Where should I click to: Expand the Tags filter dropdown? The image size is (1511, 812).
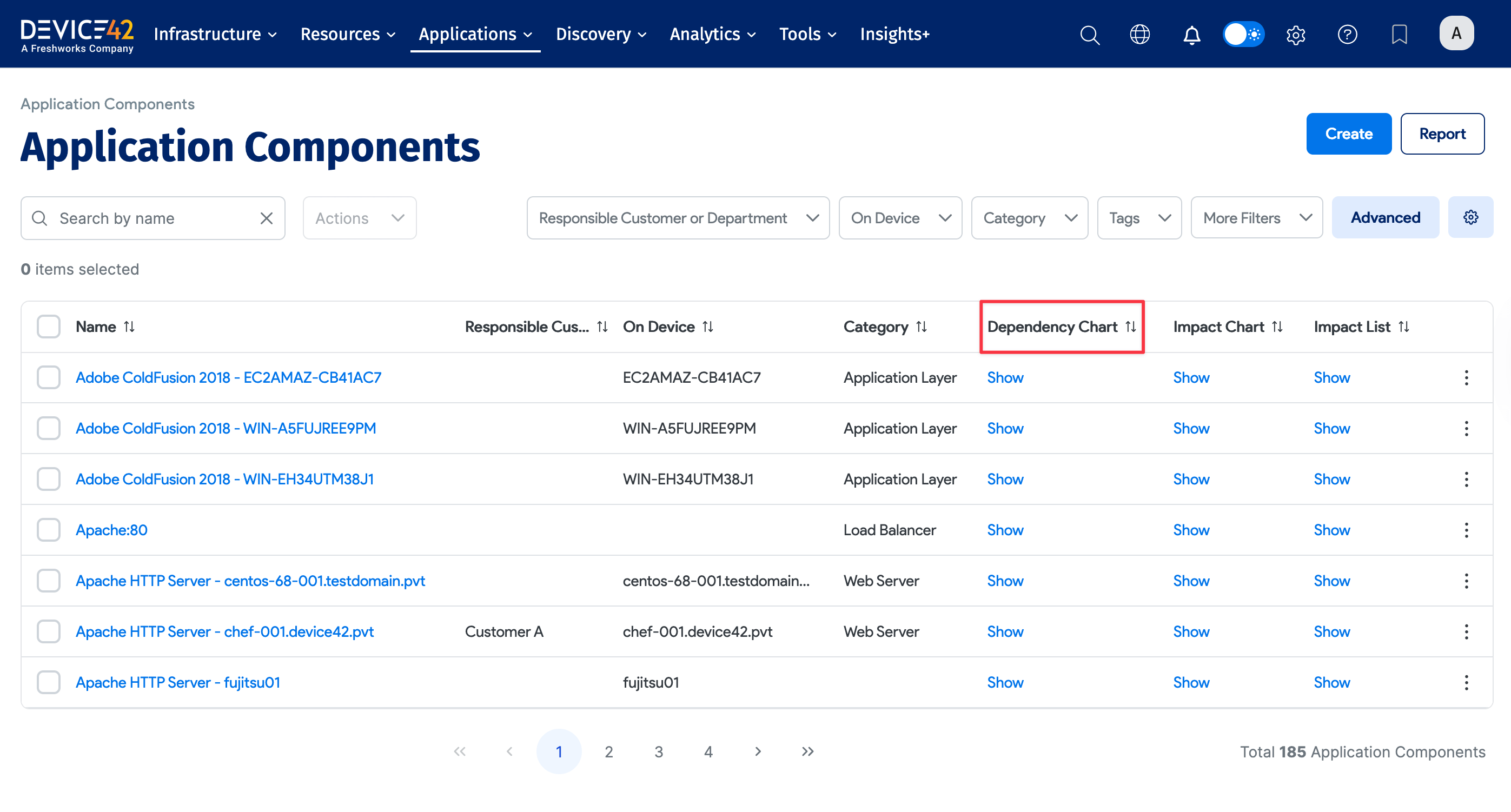[x=1138, y=217]
